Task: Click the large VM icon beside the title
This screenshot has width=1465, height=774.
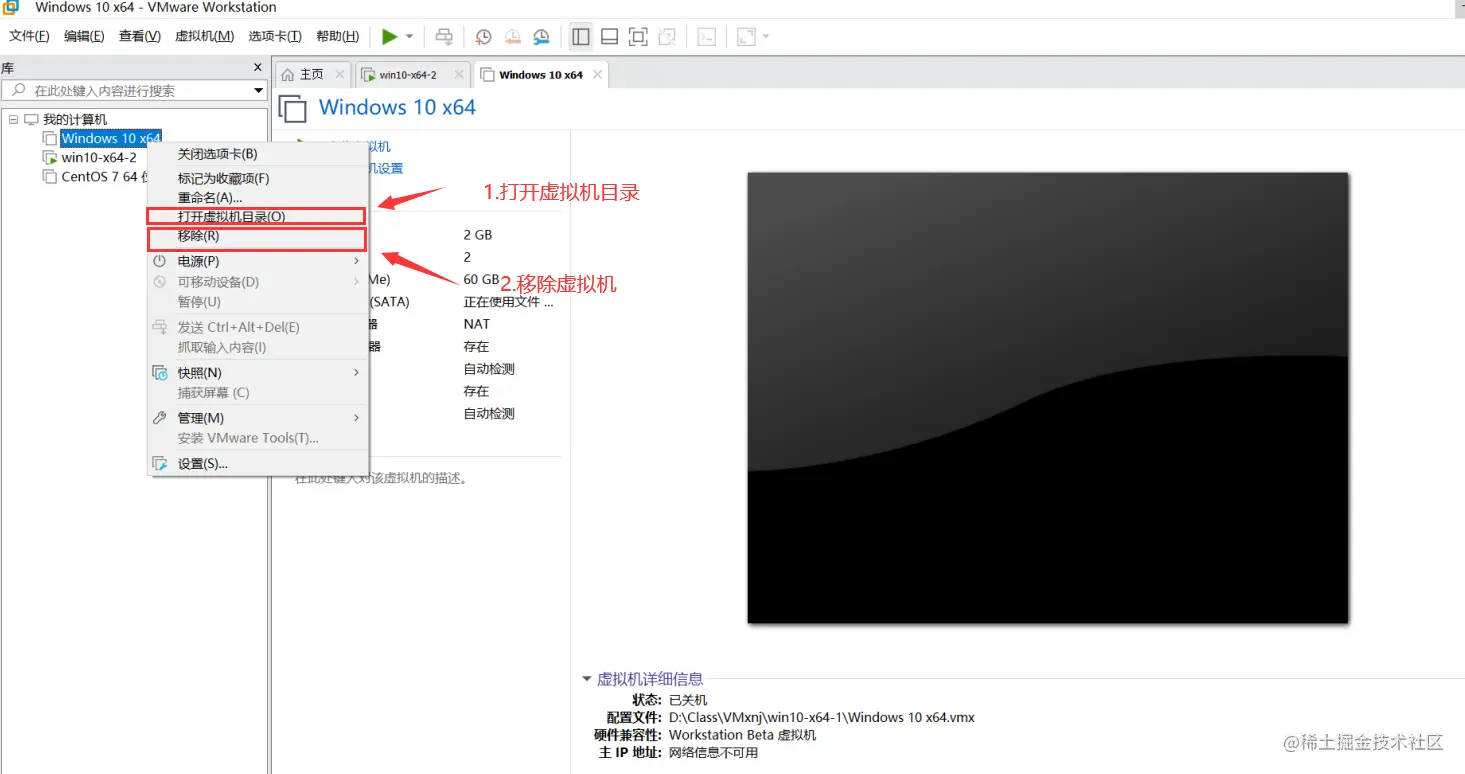Action: 292,109
